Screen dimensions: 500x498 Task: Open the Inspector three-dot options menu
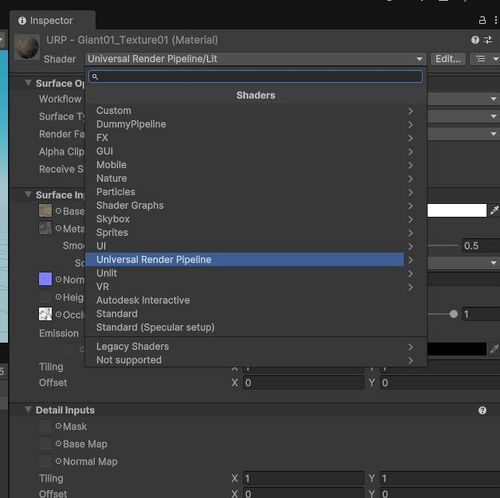496,20
